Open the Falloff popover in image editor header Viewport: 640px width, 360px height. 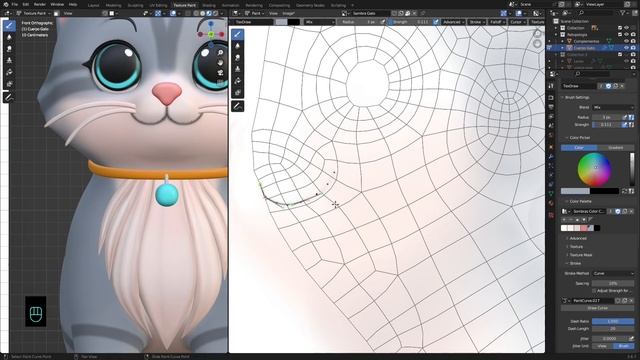pyautogui.click(x=497, y=22)
